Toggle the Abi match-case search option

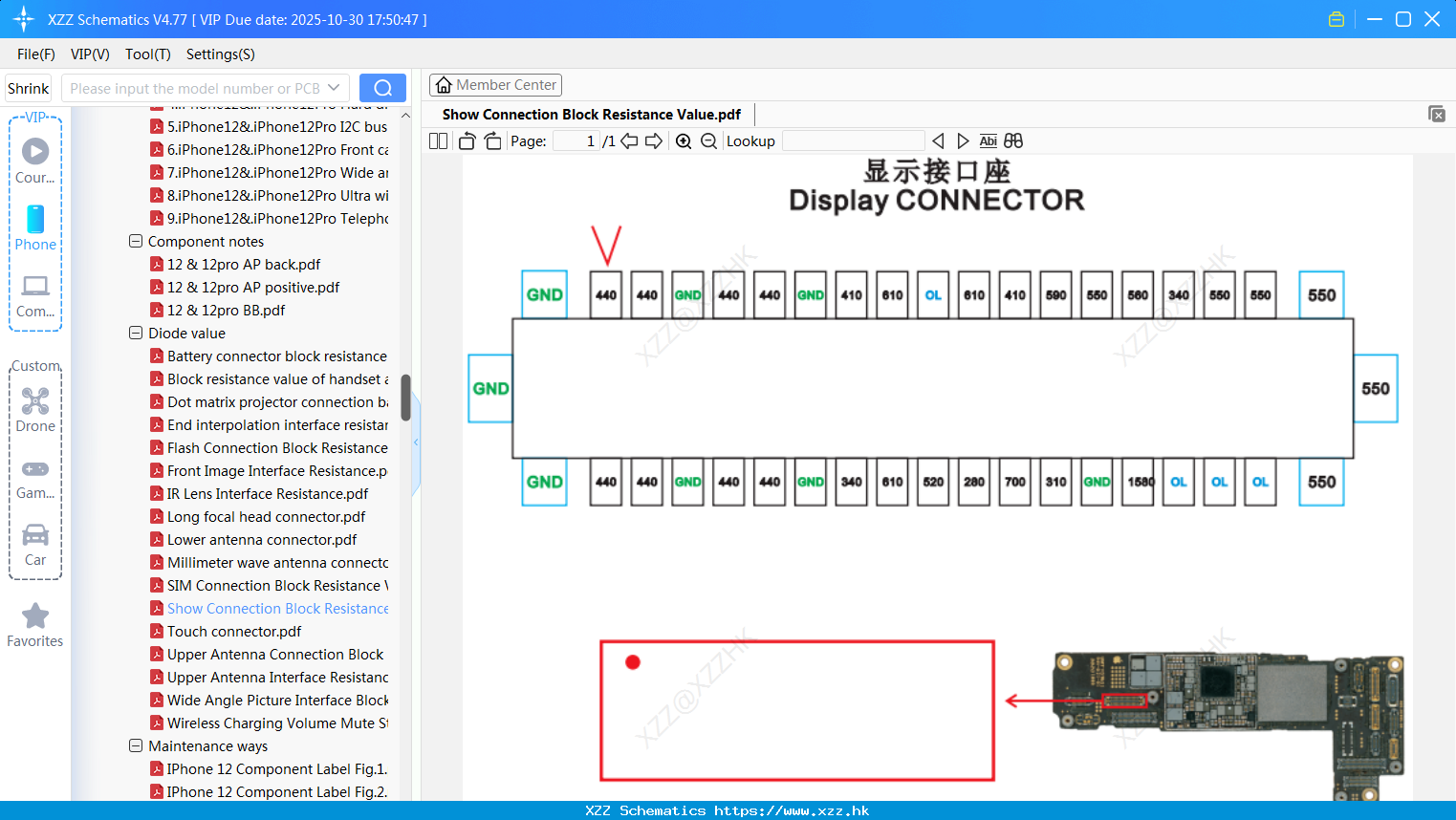tap(988, 141)
